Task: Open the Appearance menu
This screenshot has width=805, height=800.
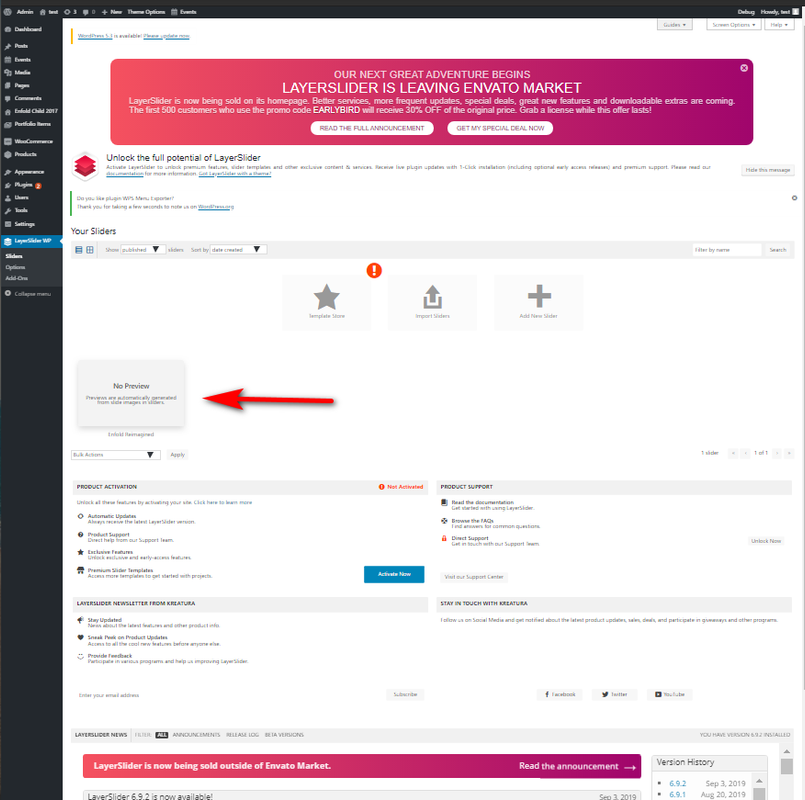Action: coord(29,172)
